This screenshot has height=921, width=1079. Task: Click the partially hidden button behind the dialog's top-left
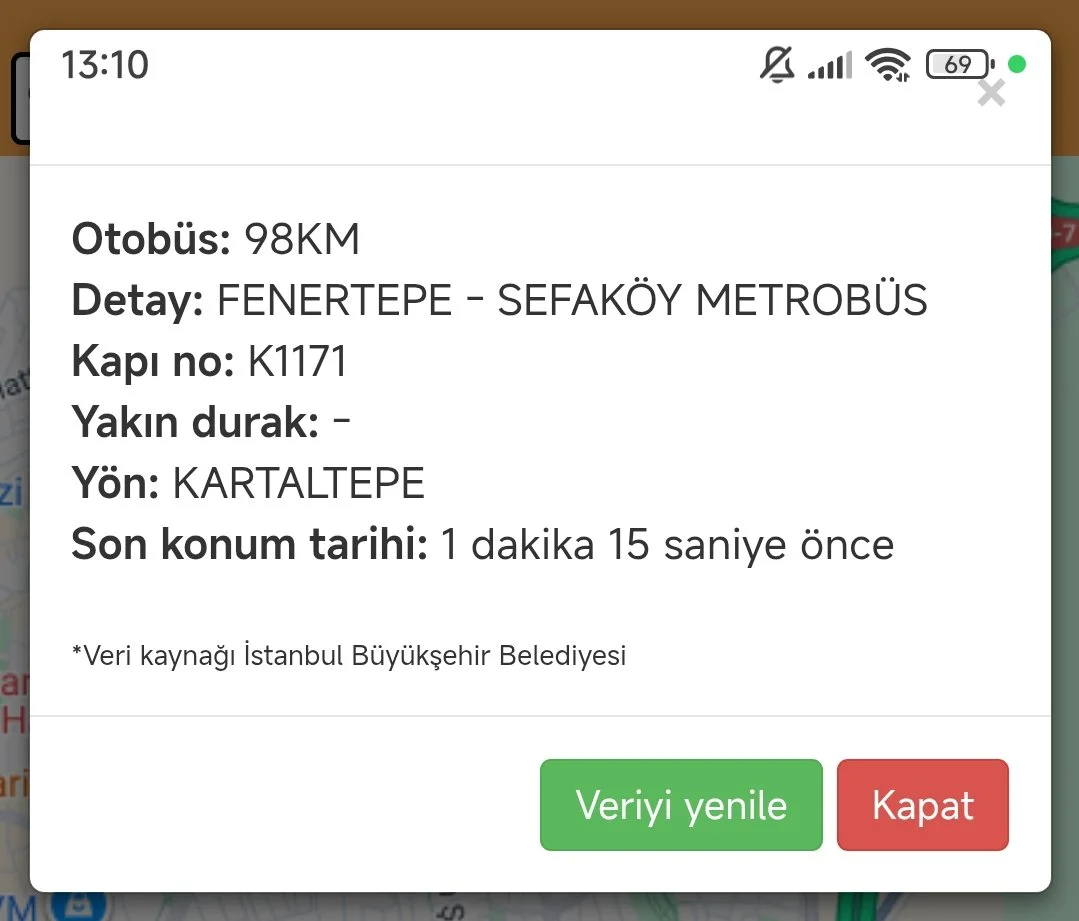tap(18, 98)
